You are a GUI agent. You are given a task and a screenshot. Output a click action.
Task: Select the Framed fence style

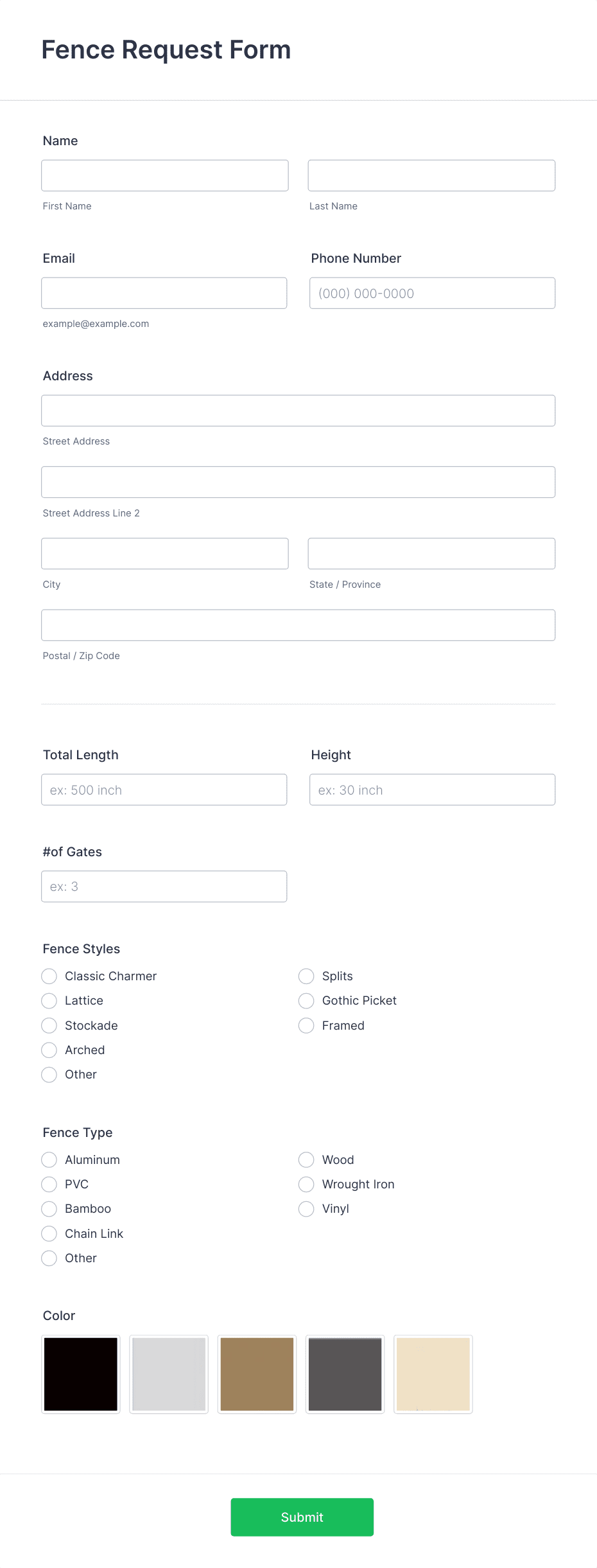click(x=306, y=1025)
